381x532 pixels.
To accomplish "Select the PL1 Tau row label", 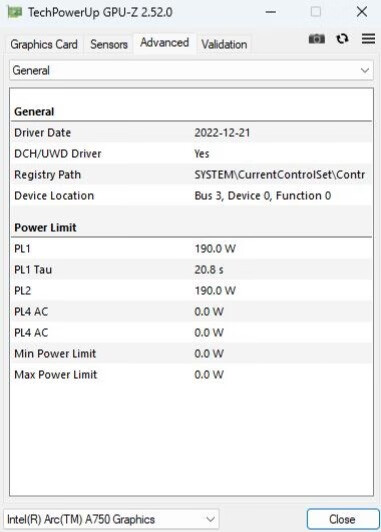I will tap(33, 270).
